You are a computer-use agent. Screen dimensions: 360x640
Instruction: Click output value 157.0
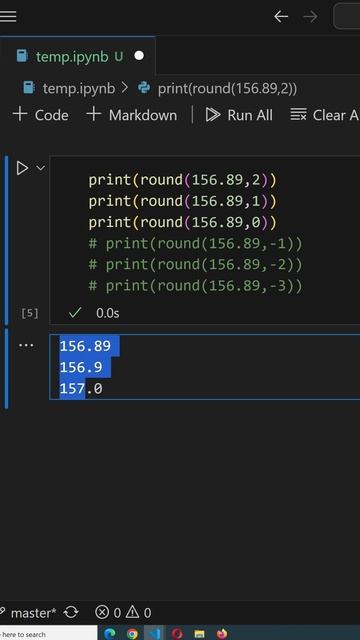pos(81,389)
